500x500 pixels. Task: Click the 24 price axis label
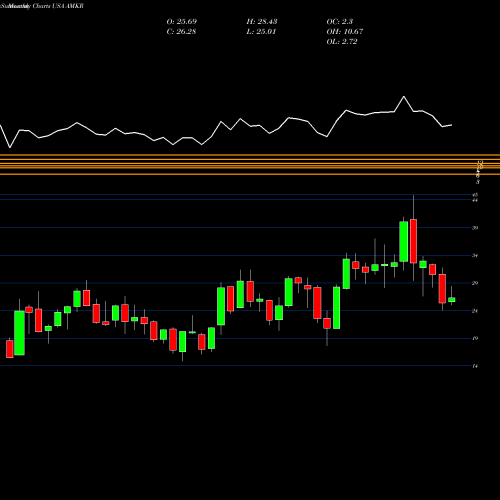point(475,311)
